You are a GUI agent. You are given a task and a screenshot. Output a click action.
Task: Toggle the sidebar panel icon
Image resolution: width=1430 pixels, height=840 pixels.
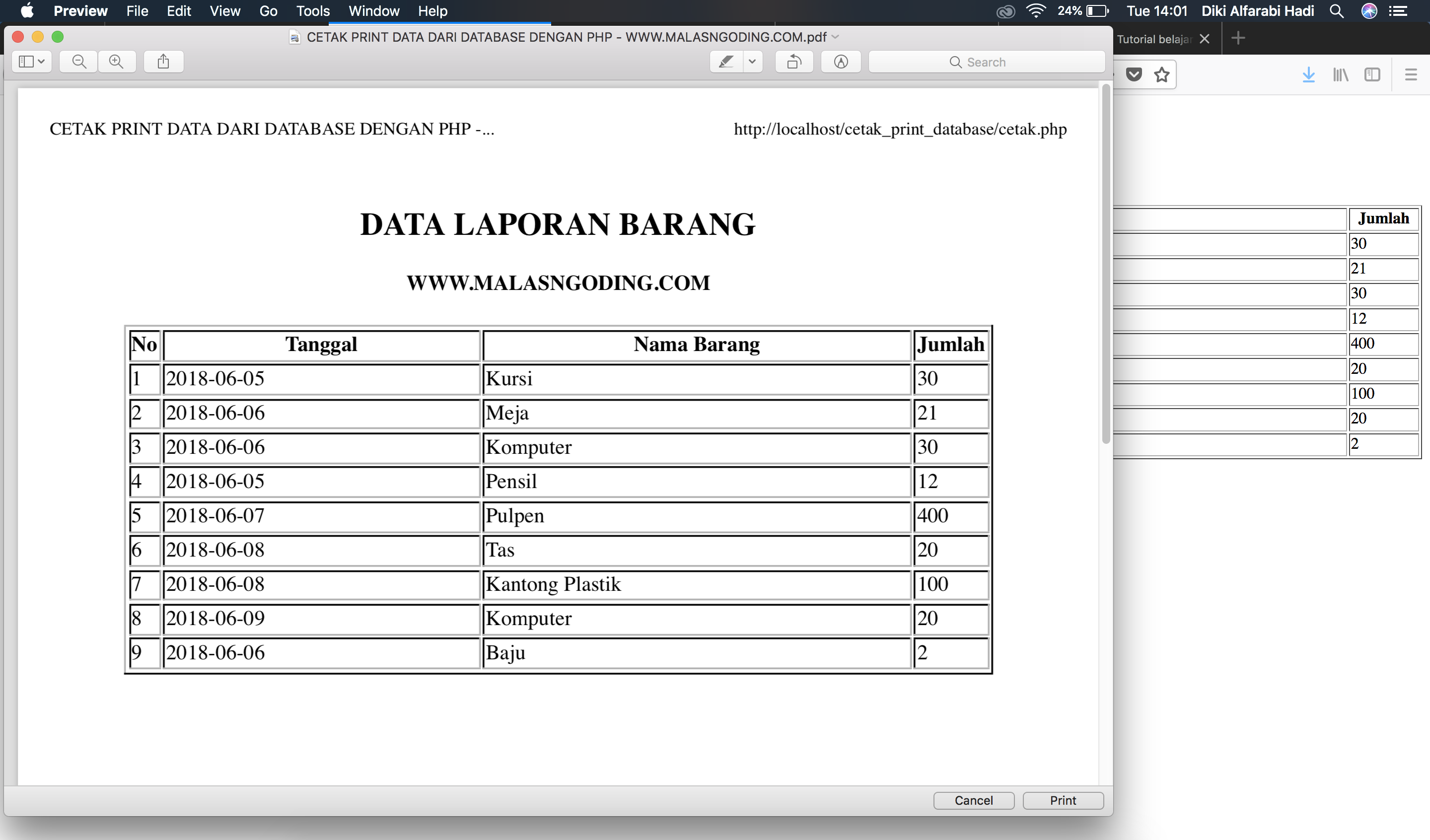pyautogui.click(x=30, y=62)
